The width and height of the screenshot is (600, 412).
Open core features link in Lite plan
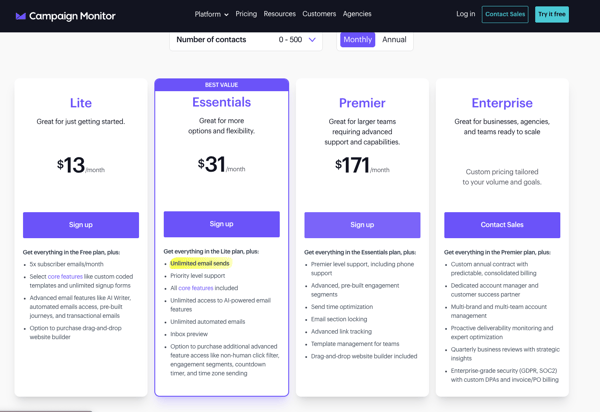(x=65, y=276)
